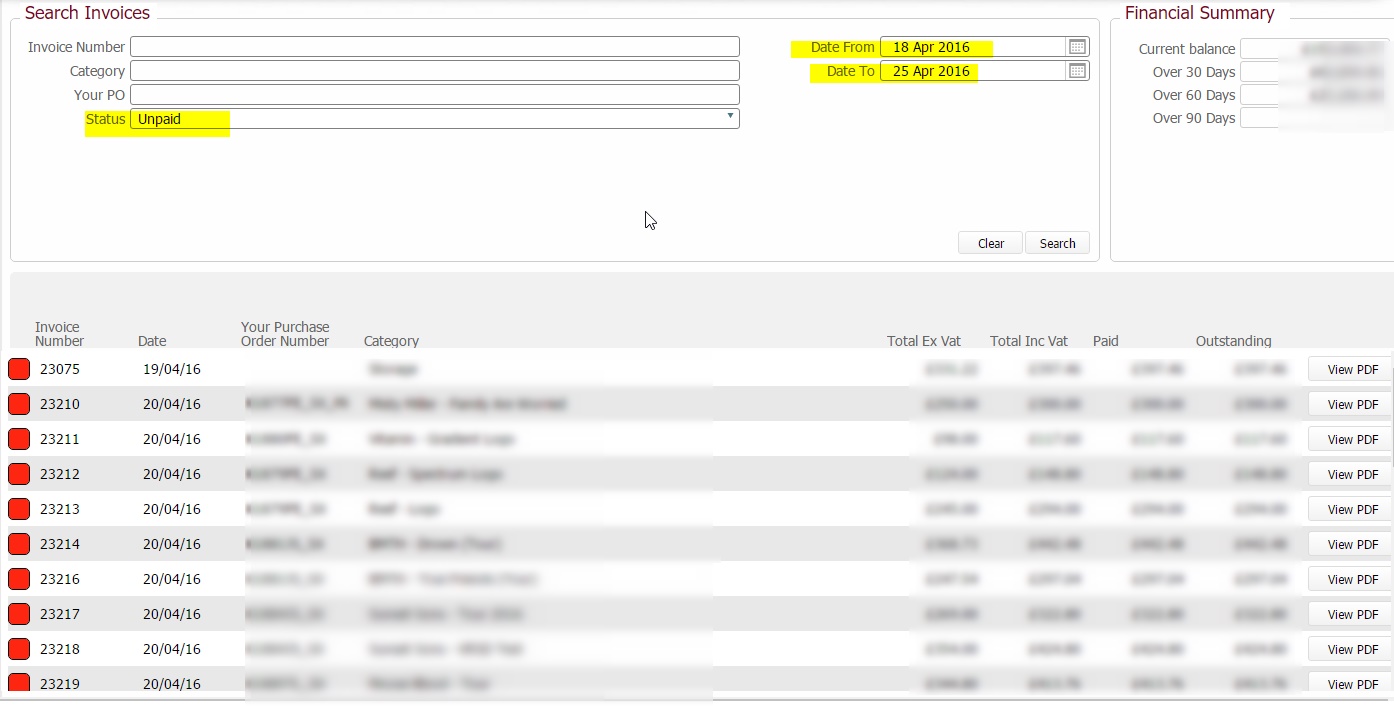This screenshot has height=726, width=1394.
Task: Clear the invoice search filters
Action: click(x=990, y=243)
